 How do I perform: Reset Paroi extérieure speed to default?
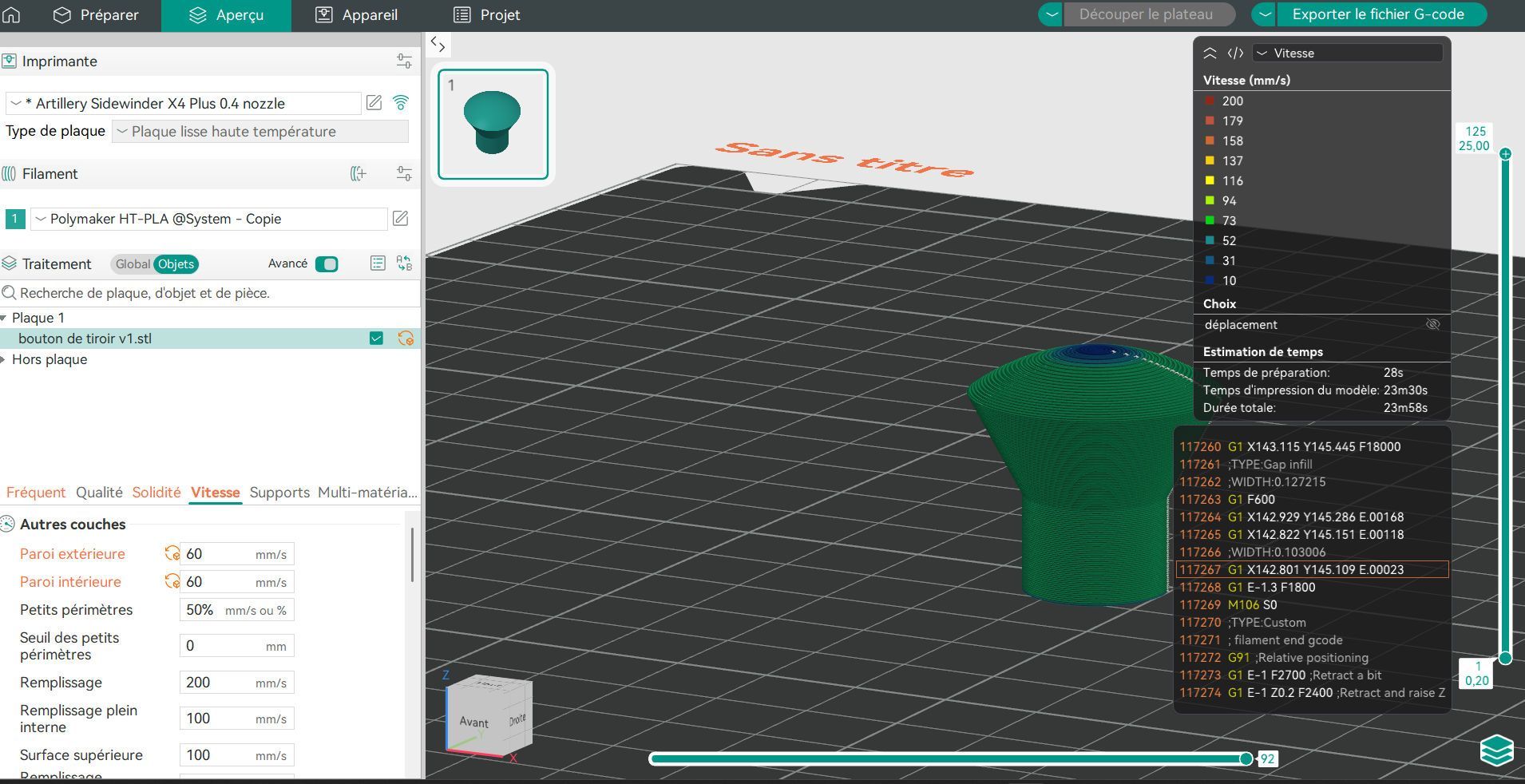[172, 553]
